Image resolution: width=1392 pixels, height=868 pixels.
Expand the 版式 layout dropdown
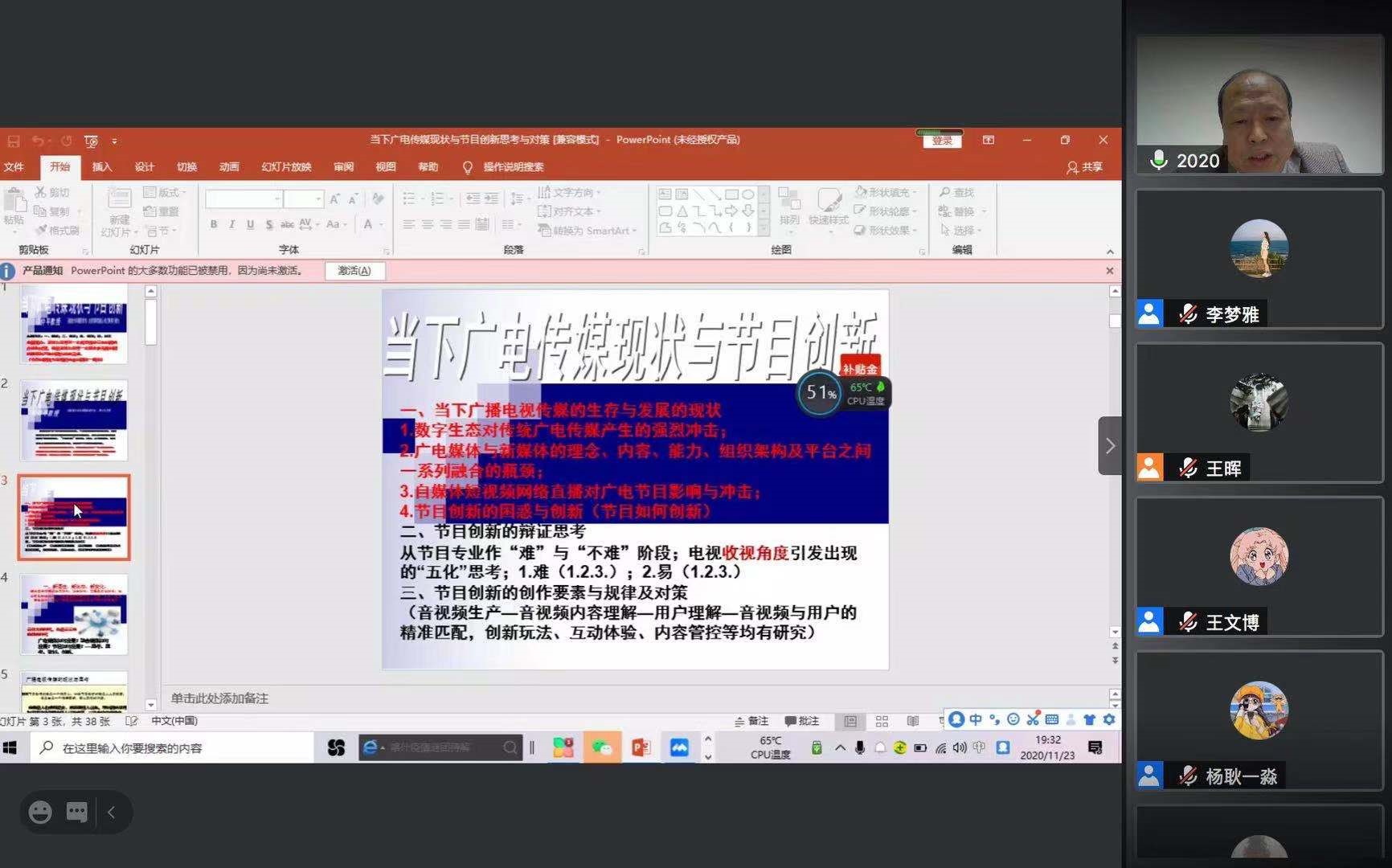point(165,193)
